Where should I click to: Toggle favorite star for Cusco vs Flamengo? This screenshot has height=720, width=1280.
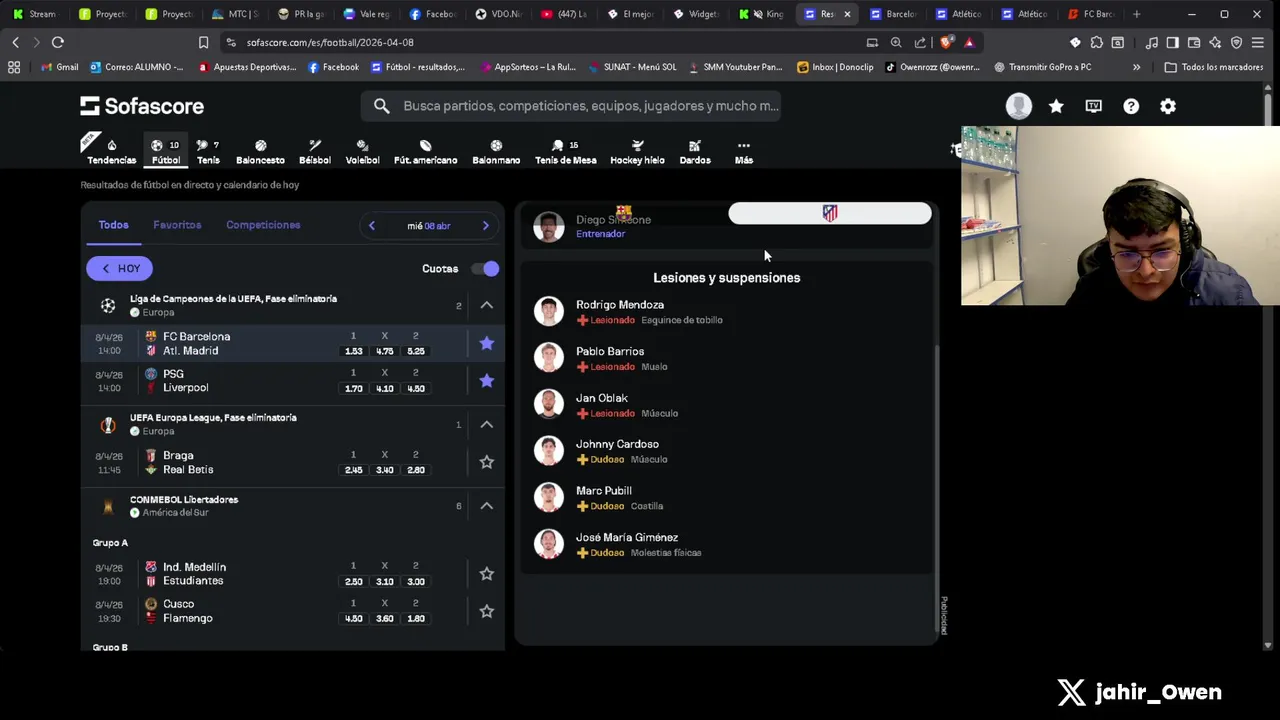pyautogui.click(x=486, y=610)
